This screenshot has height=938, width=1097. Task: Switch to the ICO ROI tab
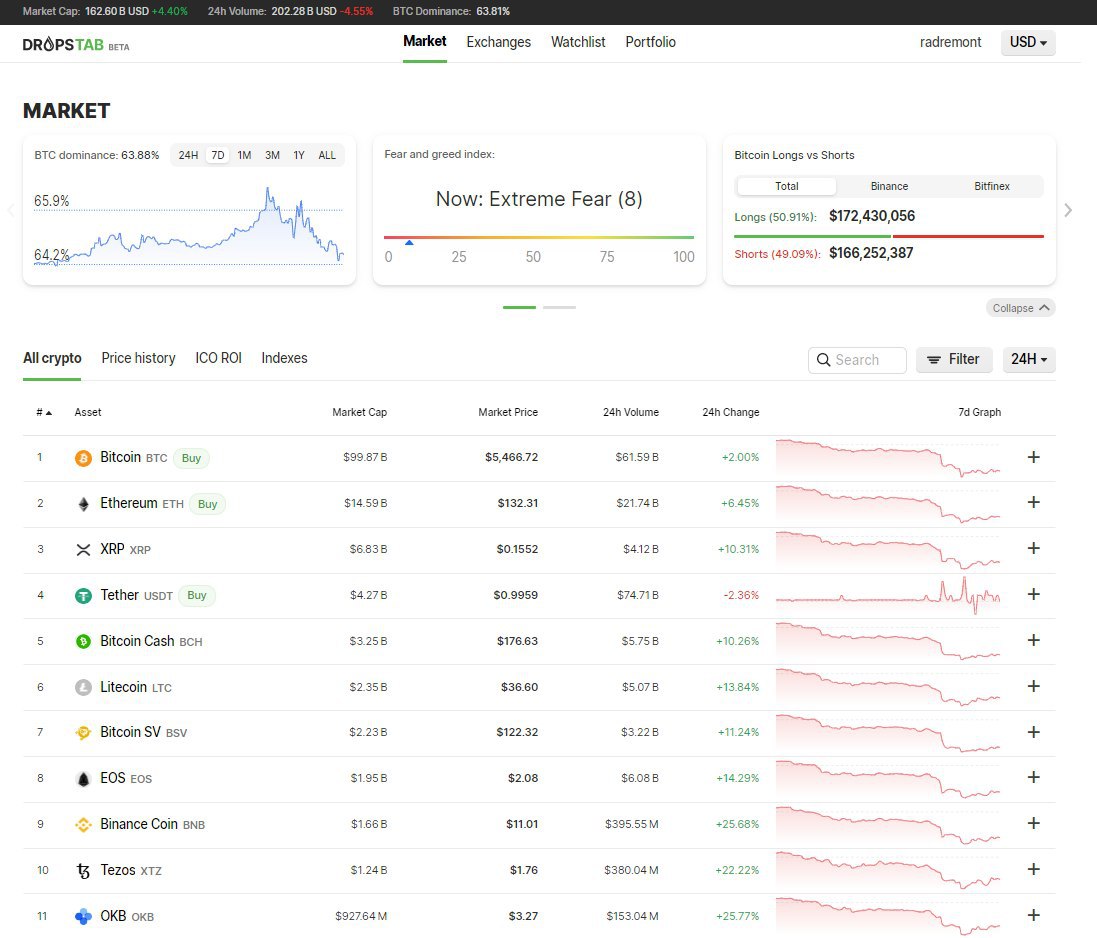click(218, 358)
